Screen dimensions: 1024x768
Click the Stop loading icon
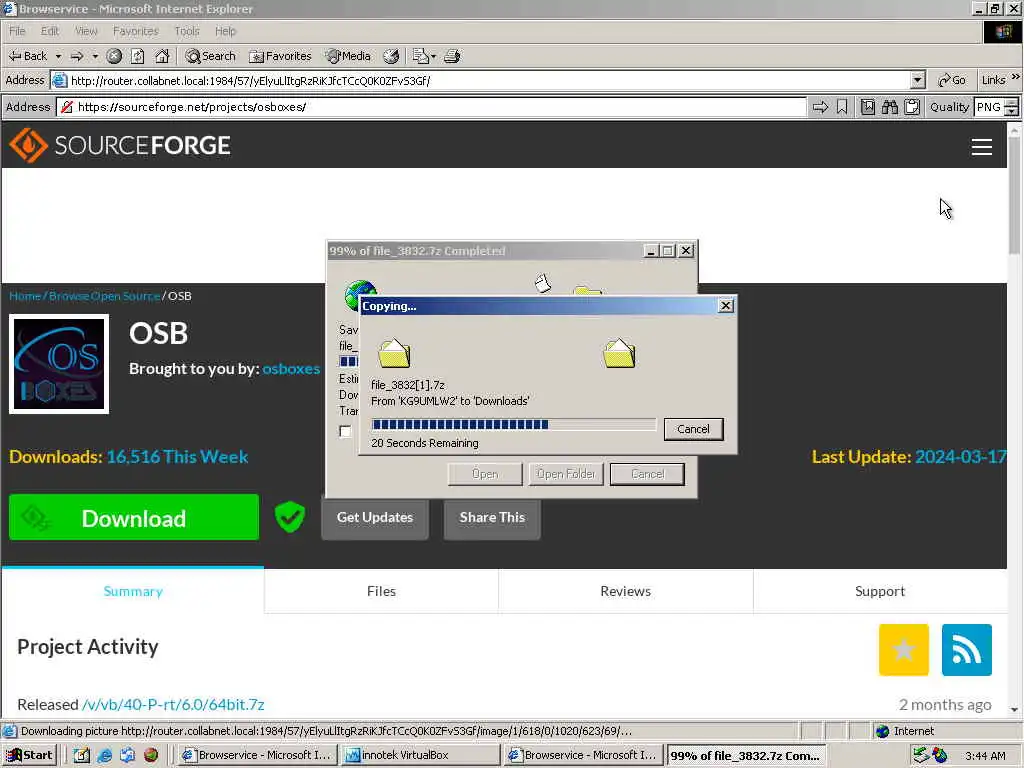tap(114, 56)
